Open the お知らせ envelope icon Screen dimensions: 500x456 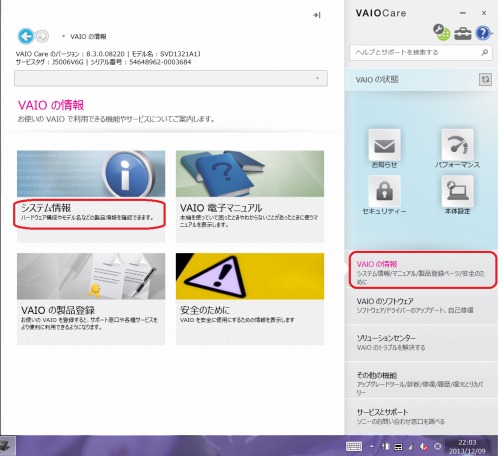pos(384,145)
